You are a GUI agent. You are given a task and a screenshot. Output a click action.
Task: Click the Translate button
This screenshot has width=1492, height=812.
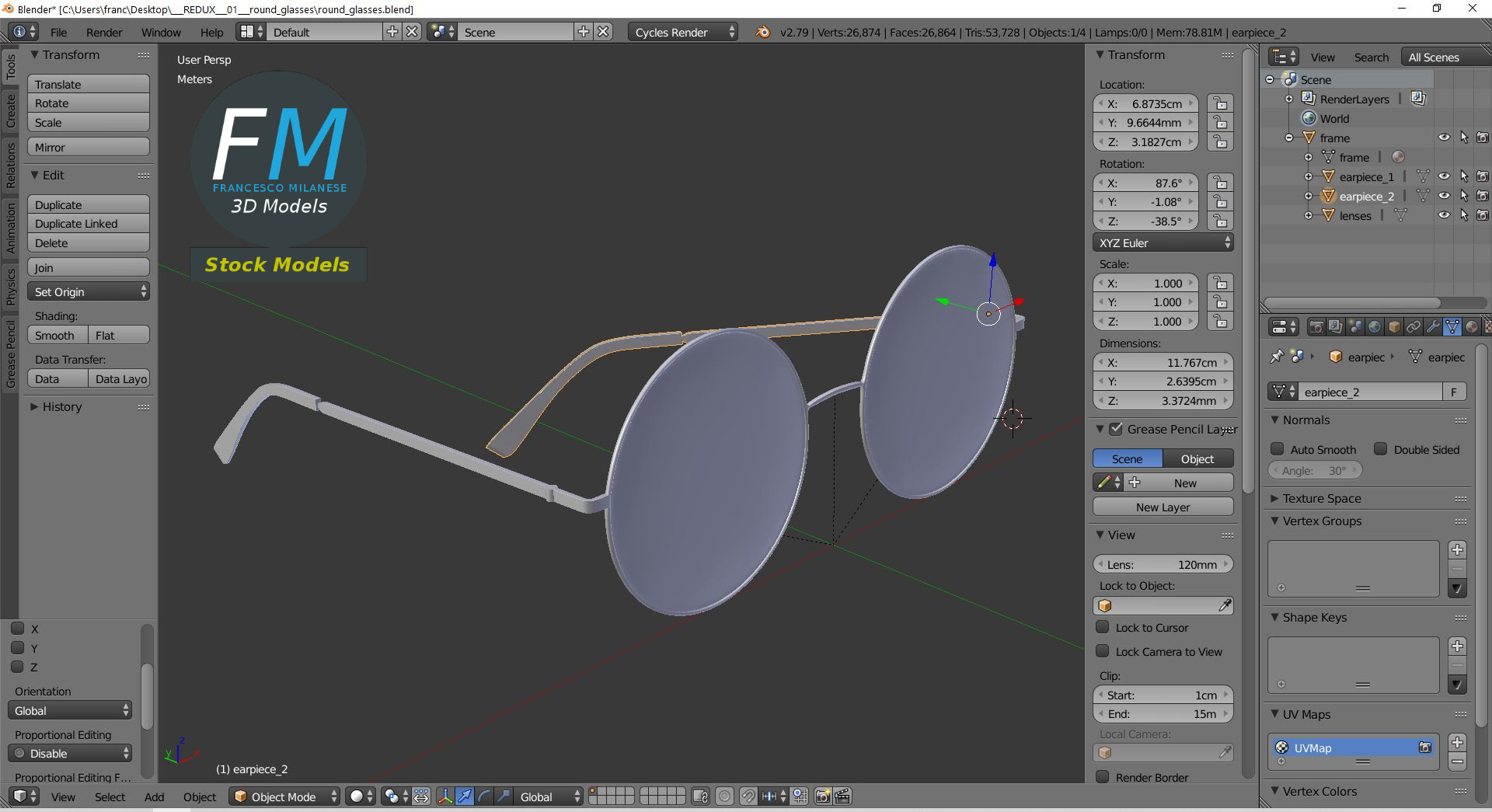click(88, 84)
